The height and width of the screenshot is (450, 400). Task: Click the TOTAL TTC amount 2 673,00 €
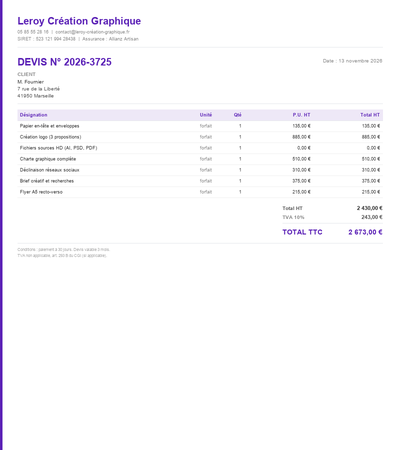pos(365,232)
